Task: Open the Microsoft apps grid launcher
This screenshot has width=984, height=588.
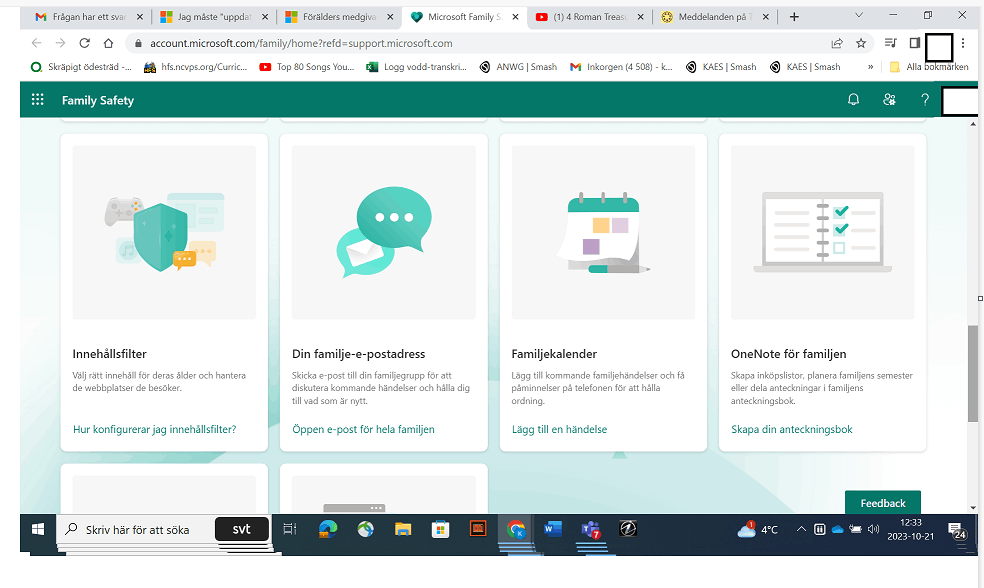Action: [x=38, y=100]
